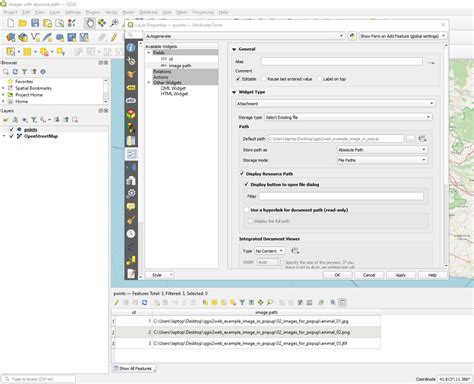Create a new project with New icon

pyautogui.click(x=11, y=23)
